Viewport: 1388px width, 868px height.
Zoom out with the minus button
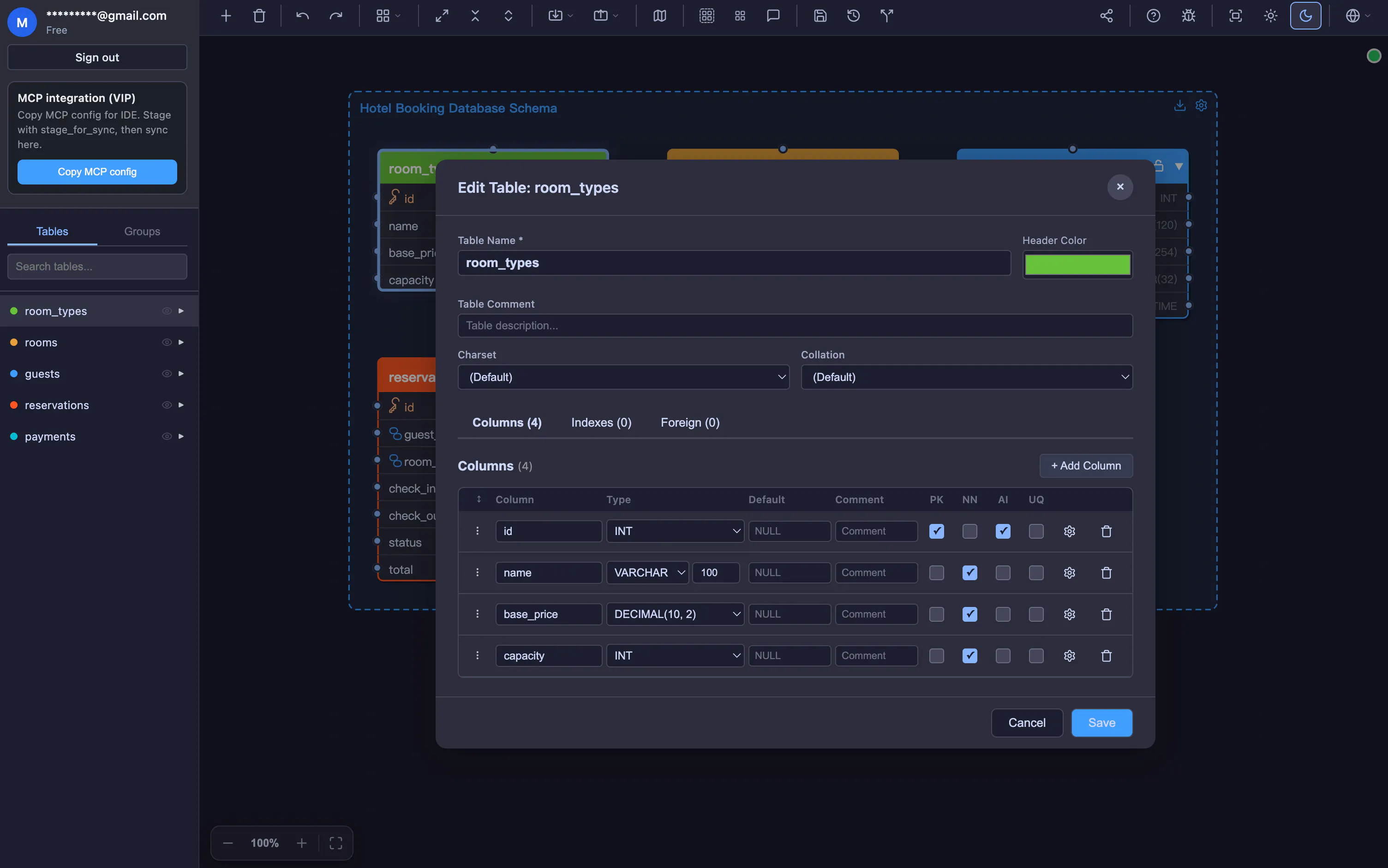[228, 843]
